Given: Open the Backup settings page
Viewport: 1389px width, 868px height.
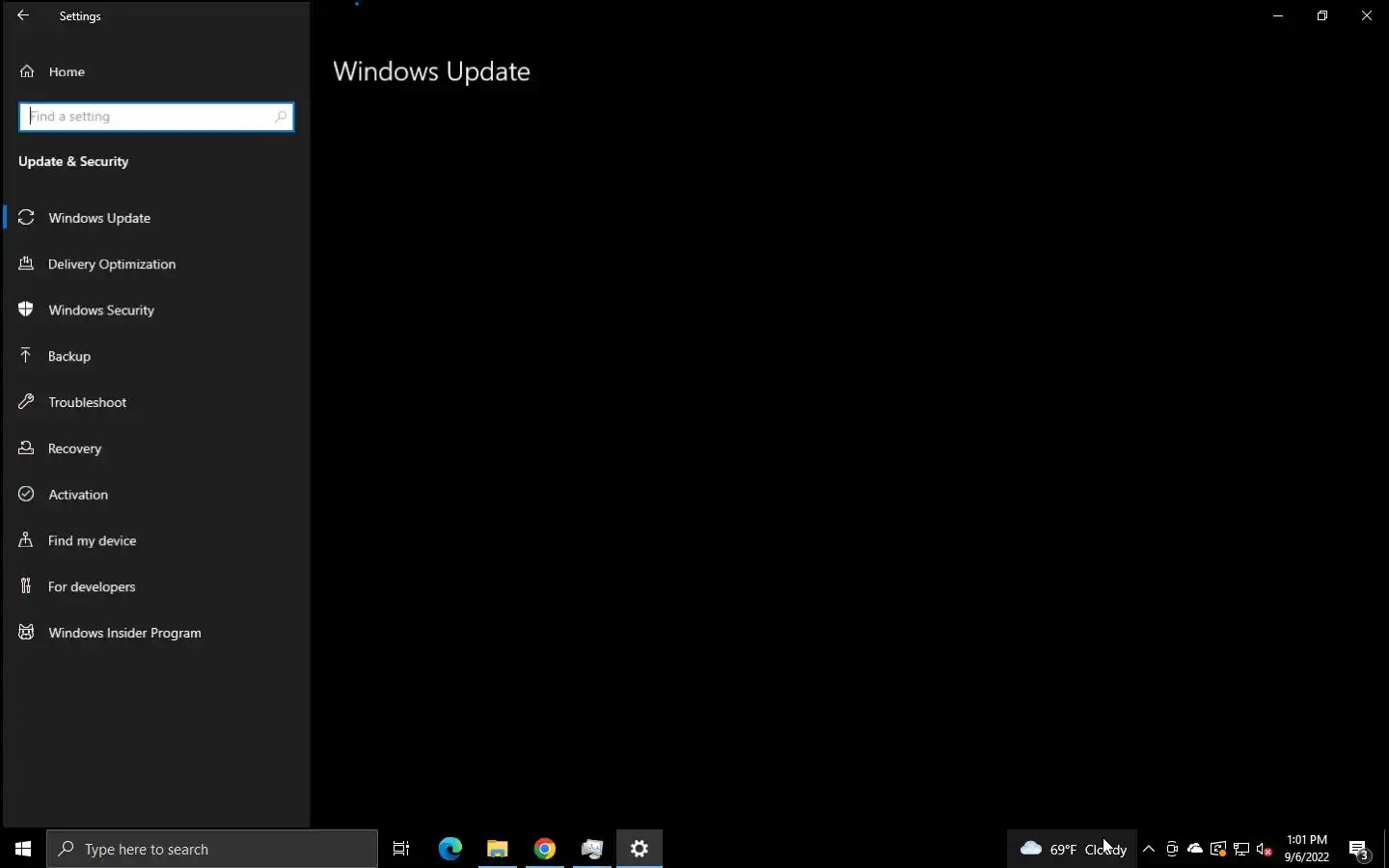Looking at the screenshot, I should click(156, 356).
